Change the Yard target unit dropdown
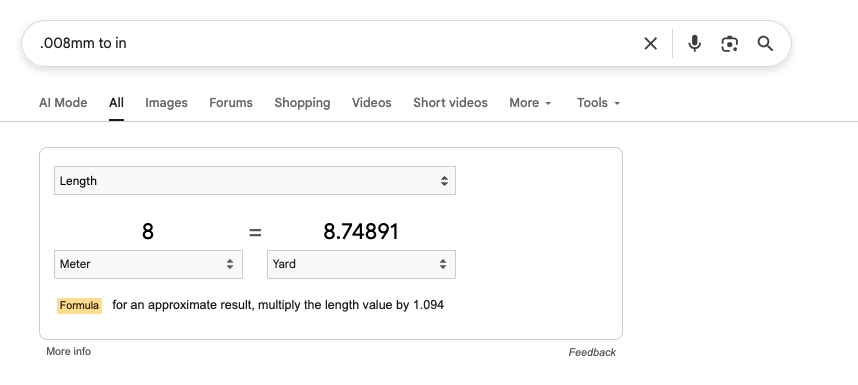Screen dimensions: 858x385 (361, 264)
